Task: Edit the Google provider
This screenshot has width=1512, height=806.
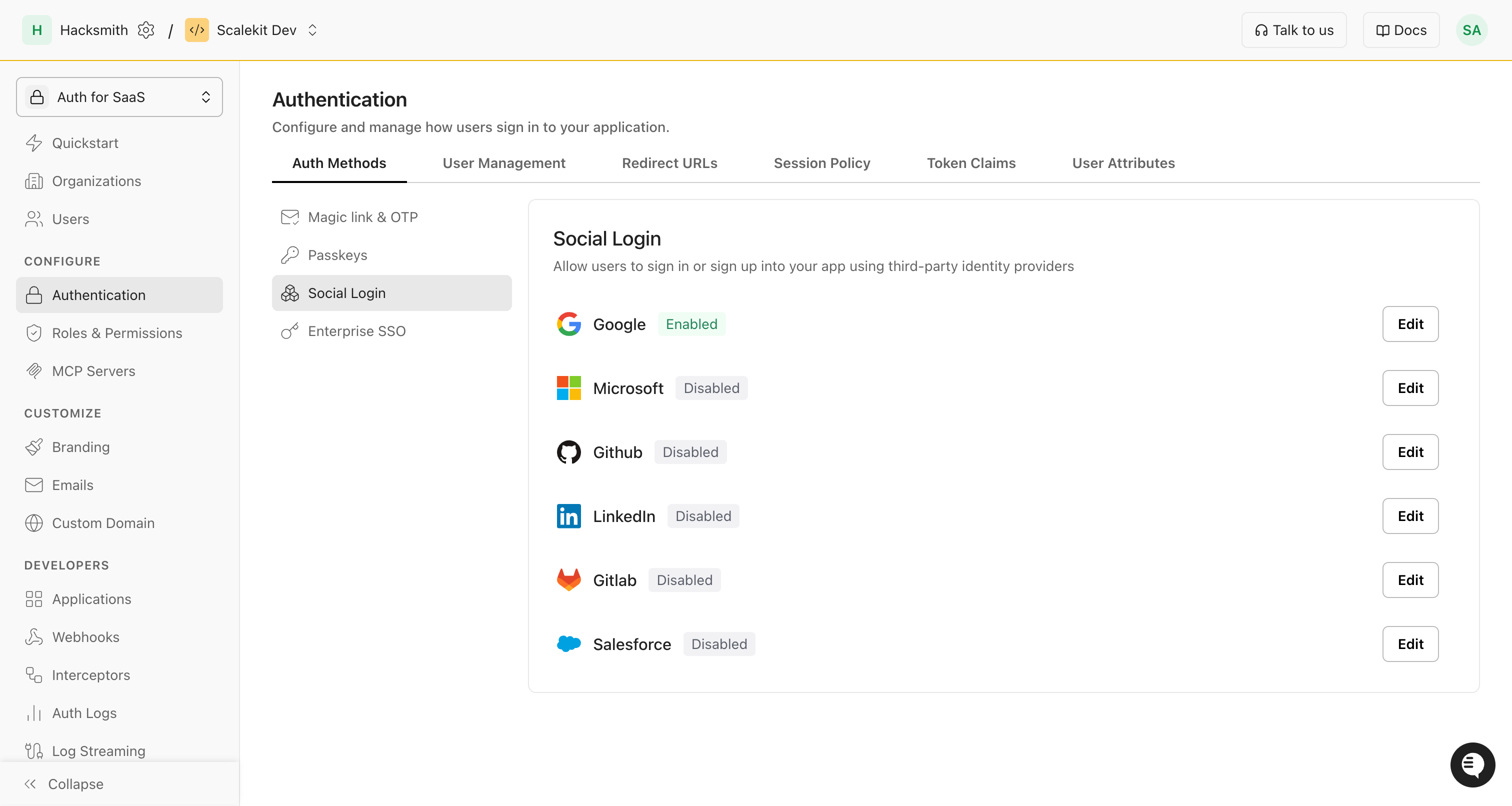Action: 1410,324
